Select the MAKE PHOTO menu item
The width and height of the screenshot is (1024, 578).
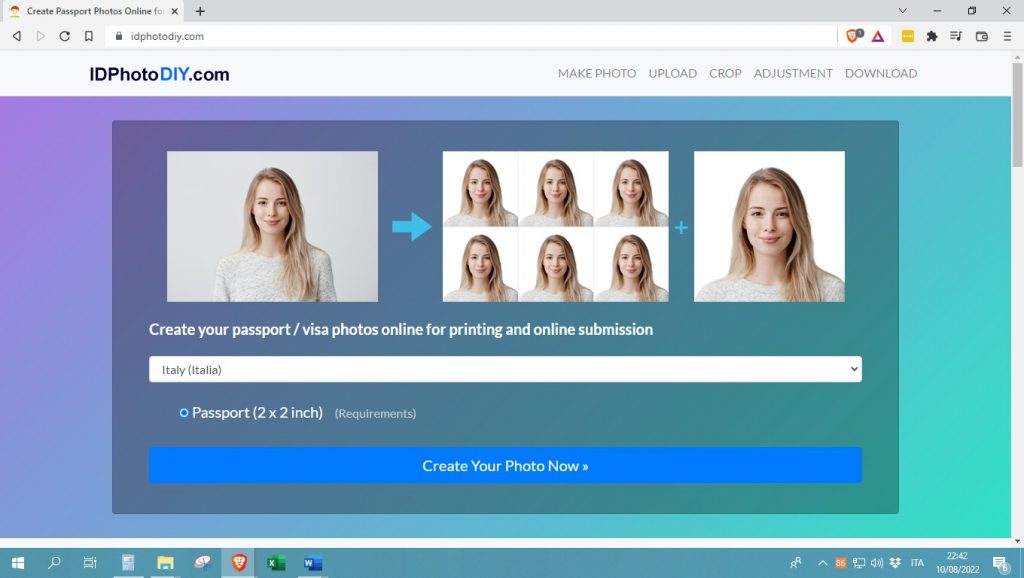pos(596,73)
